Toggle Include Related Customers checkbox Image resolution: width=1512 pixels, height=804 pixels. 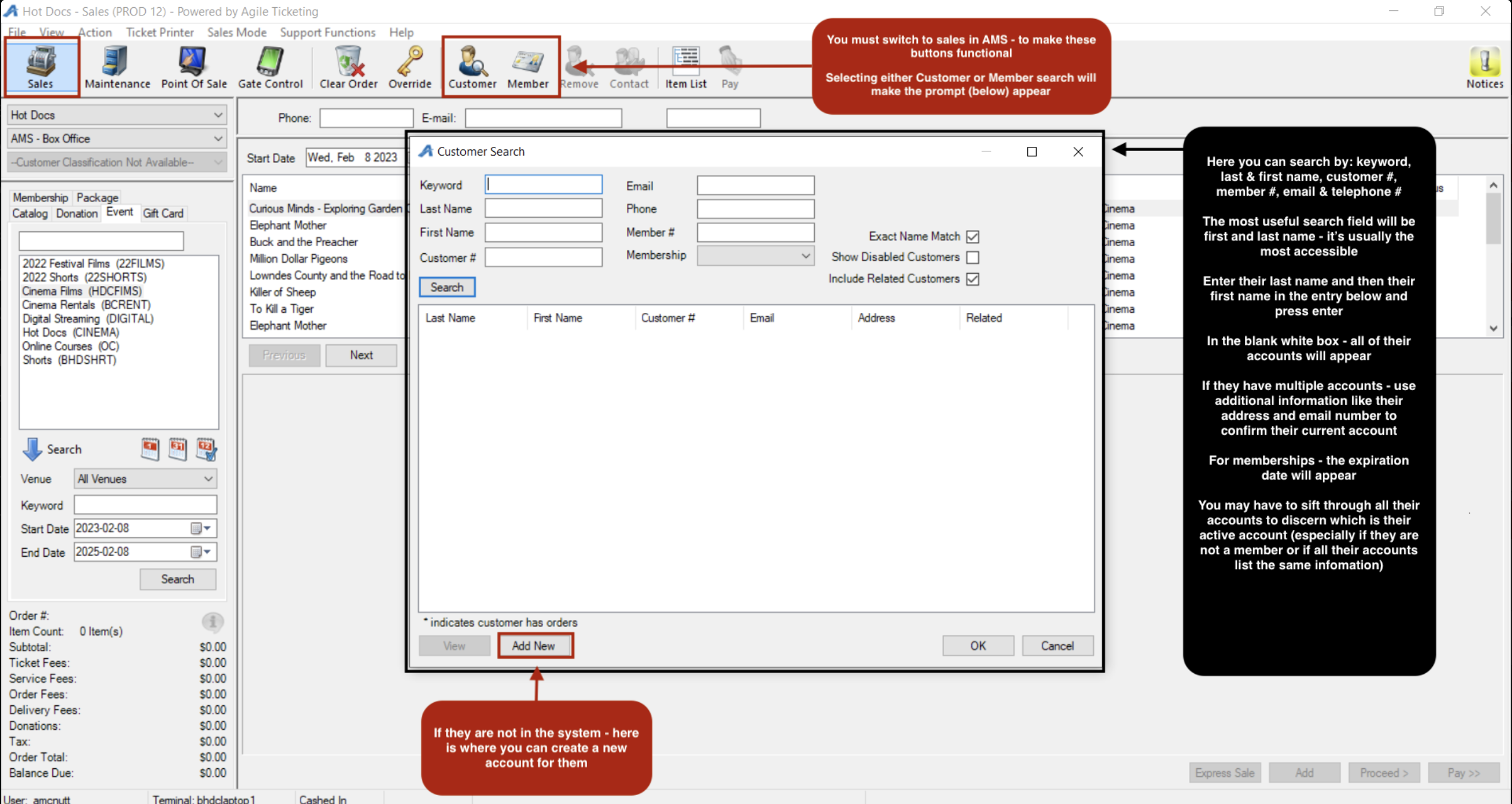tap(973, 279)
